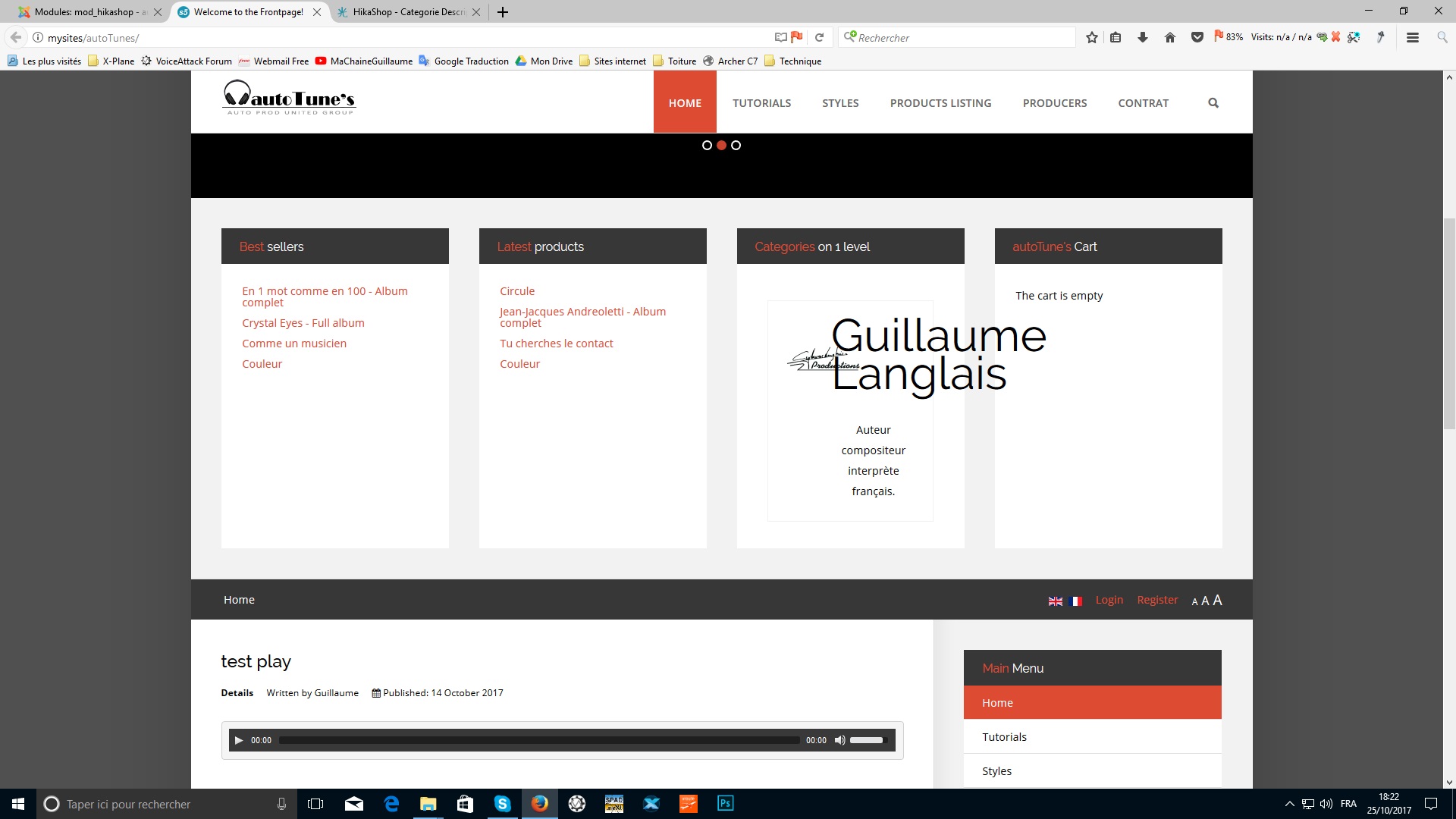Image resolution: width=1456 pixels, height=819 pixels.
Task: Mute the audio player
Action: [x=839, y=740]
